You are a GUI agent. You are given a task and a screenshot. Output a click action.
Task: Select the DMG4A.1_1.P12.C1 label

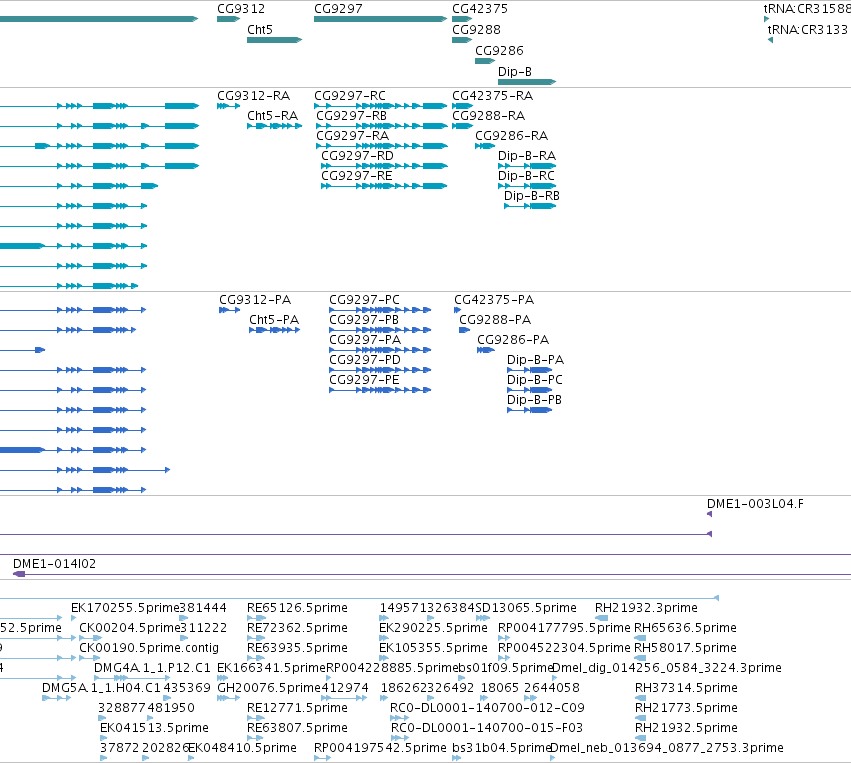[x=152, y=668]
